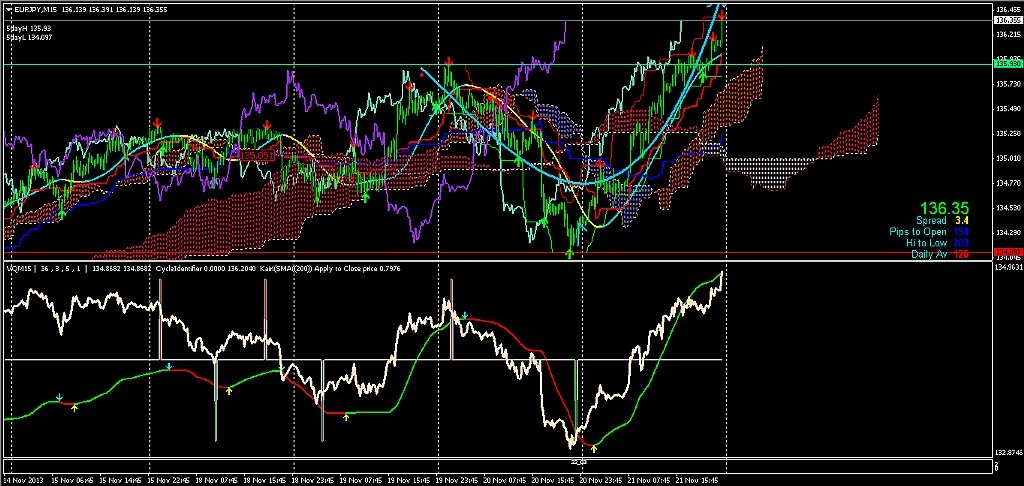Click the 134.770 axis price label

click(1009, 184)
